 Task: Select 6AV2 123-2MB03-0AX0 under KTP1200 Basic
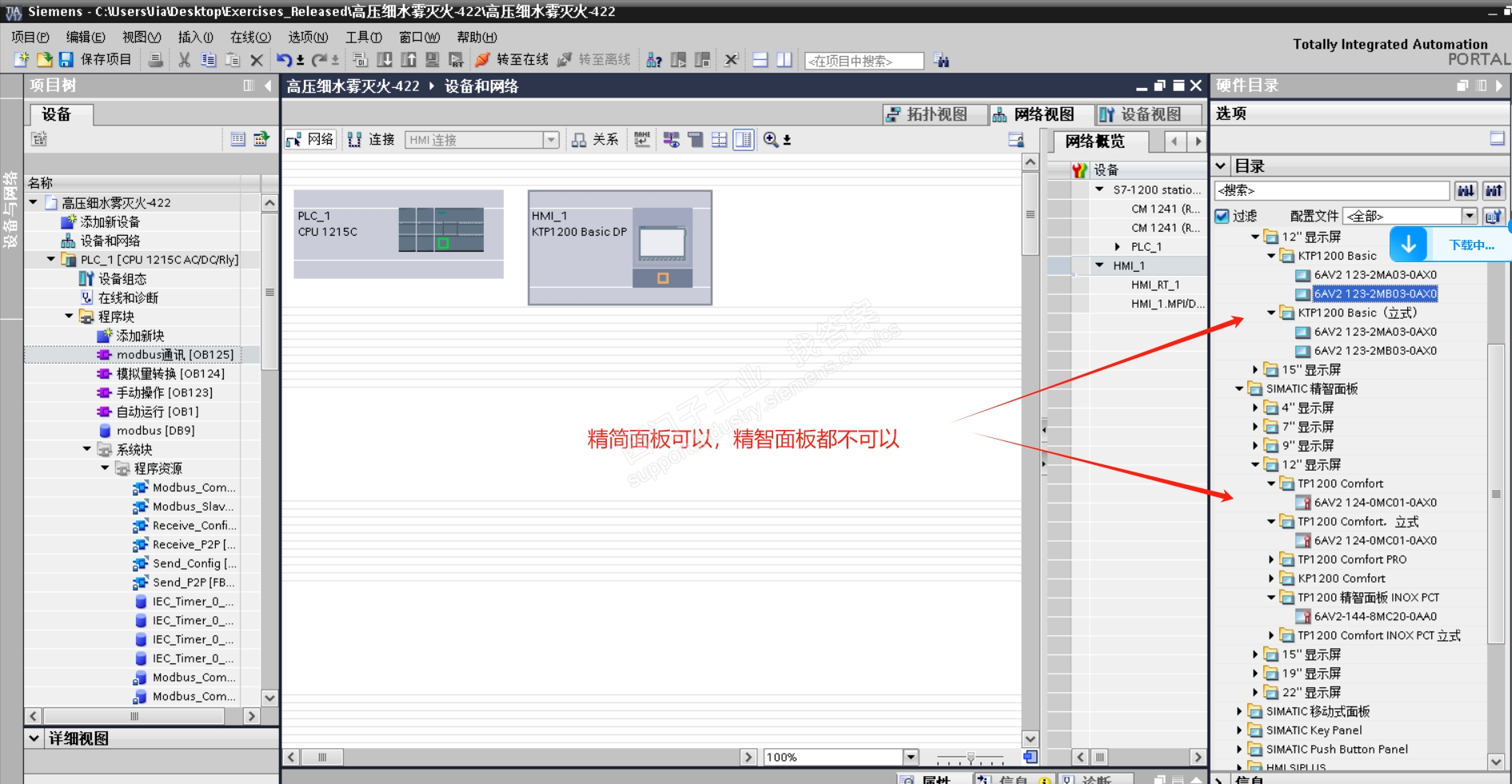(x=1375, y=293)
